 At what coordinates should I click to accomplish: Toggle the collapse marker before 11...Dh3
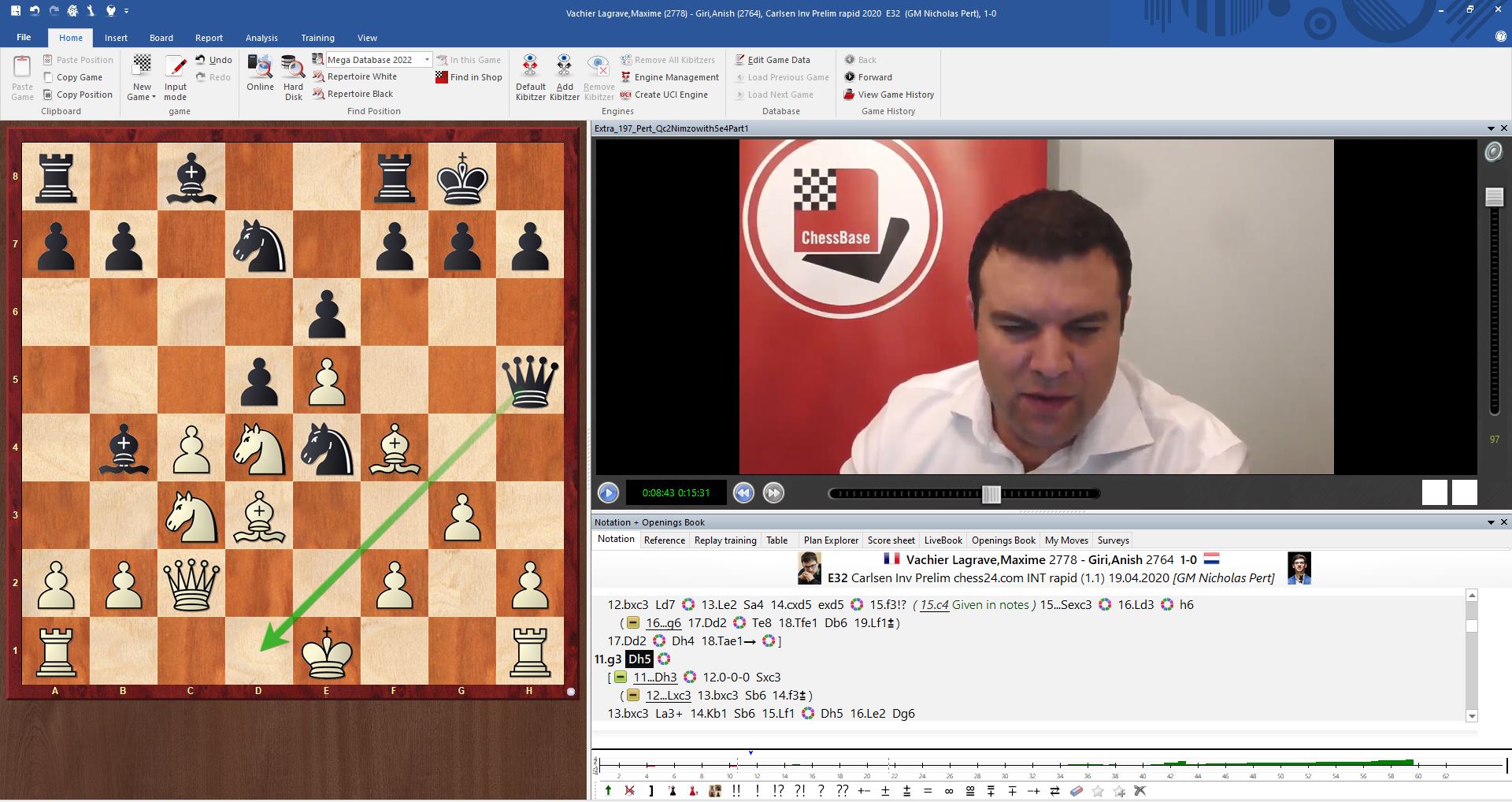[x=621, y=678]
